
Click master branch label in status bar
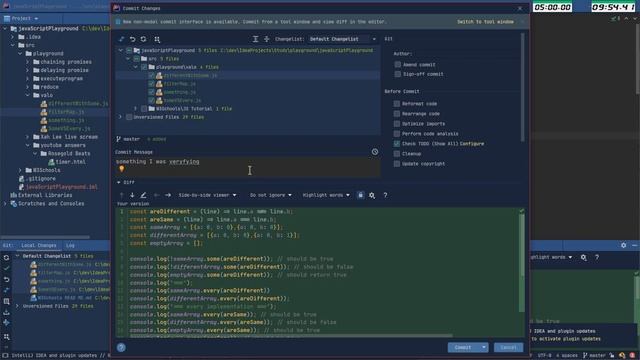point(597,356)
